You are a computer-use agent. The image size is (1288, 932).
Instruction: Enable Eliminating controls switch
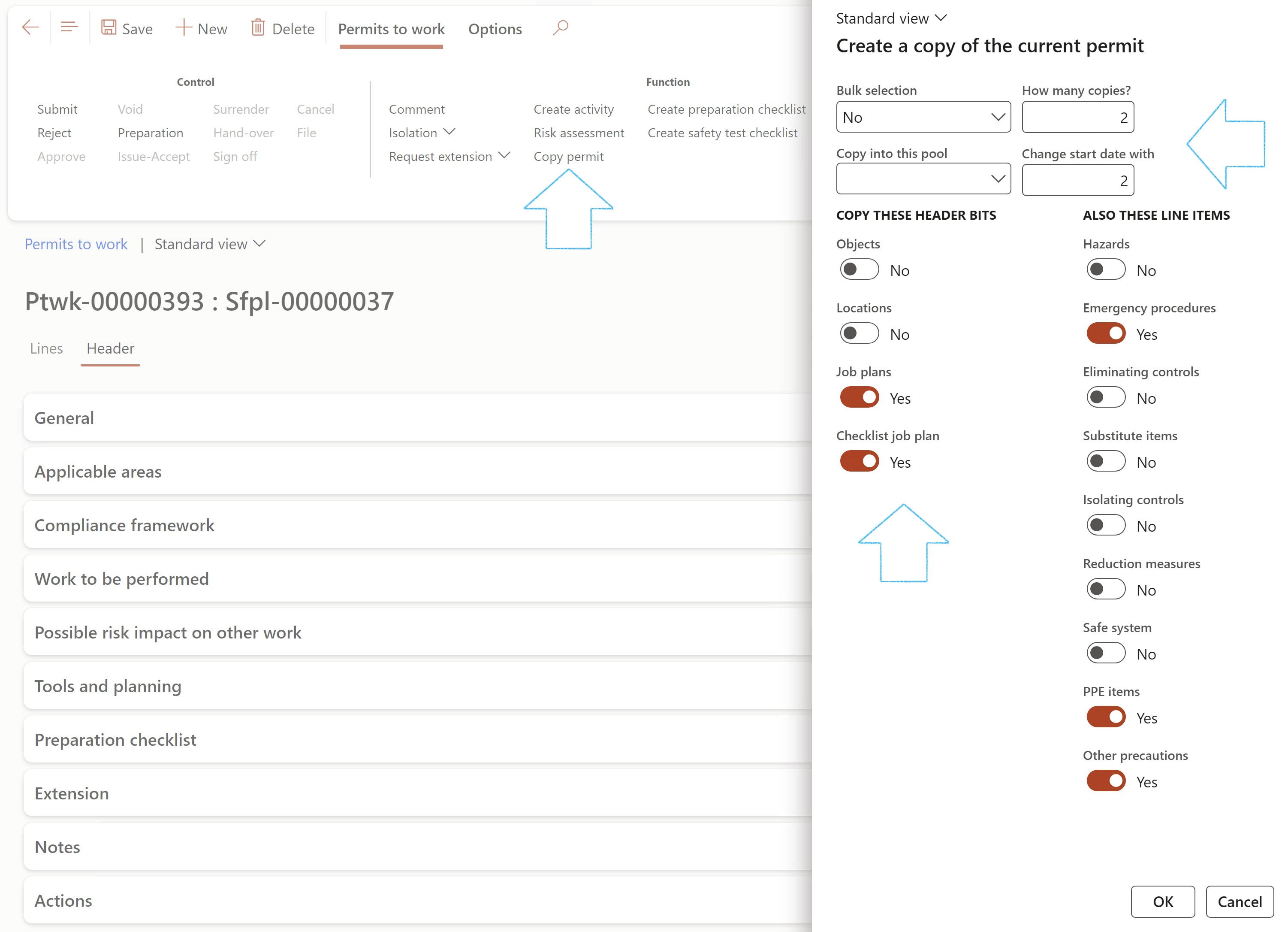pyautogui.click(x=1106, y=398)
